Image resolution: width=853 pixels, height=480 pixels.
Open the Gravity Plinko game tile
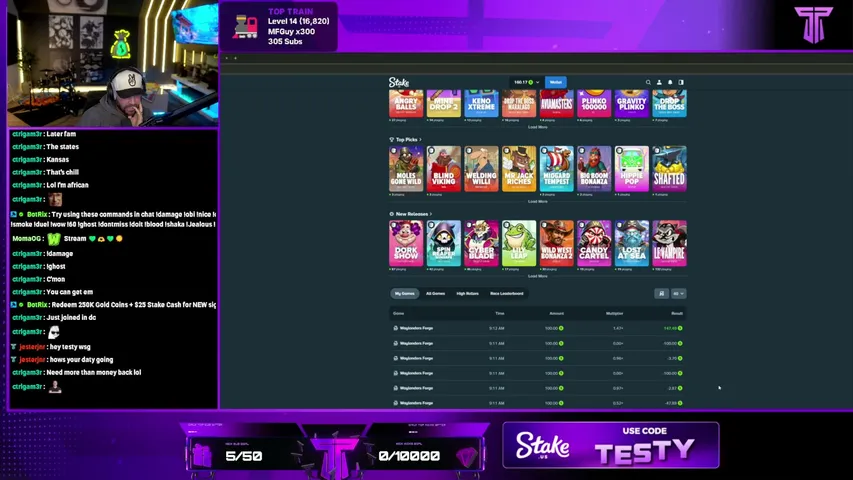tap(632, 103)
